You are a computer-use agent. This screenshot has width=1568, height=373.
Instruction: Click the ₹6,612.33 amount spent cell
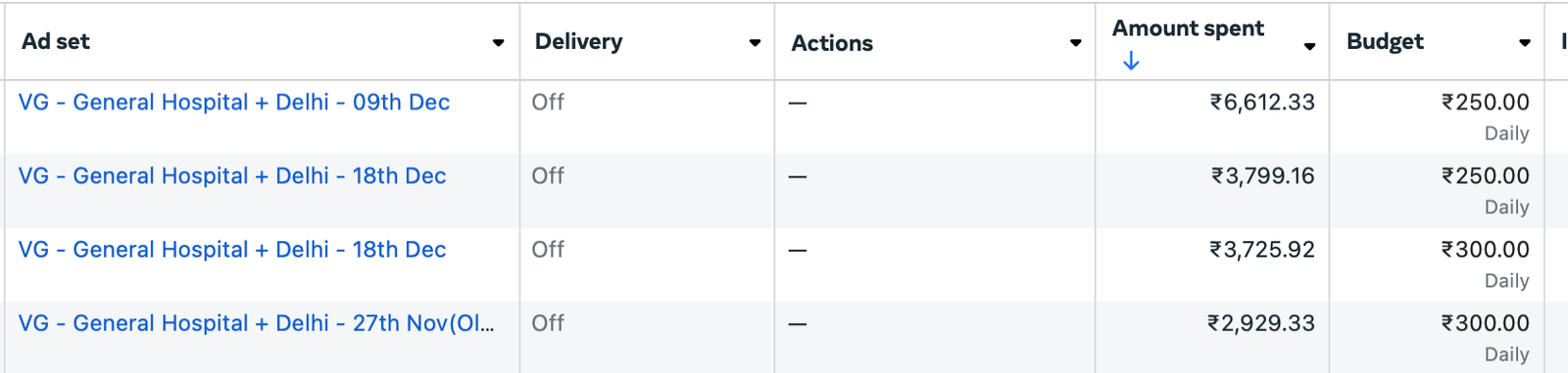(1261, 102)
